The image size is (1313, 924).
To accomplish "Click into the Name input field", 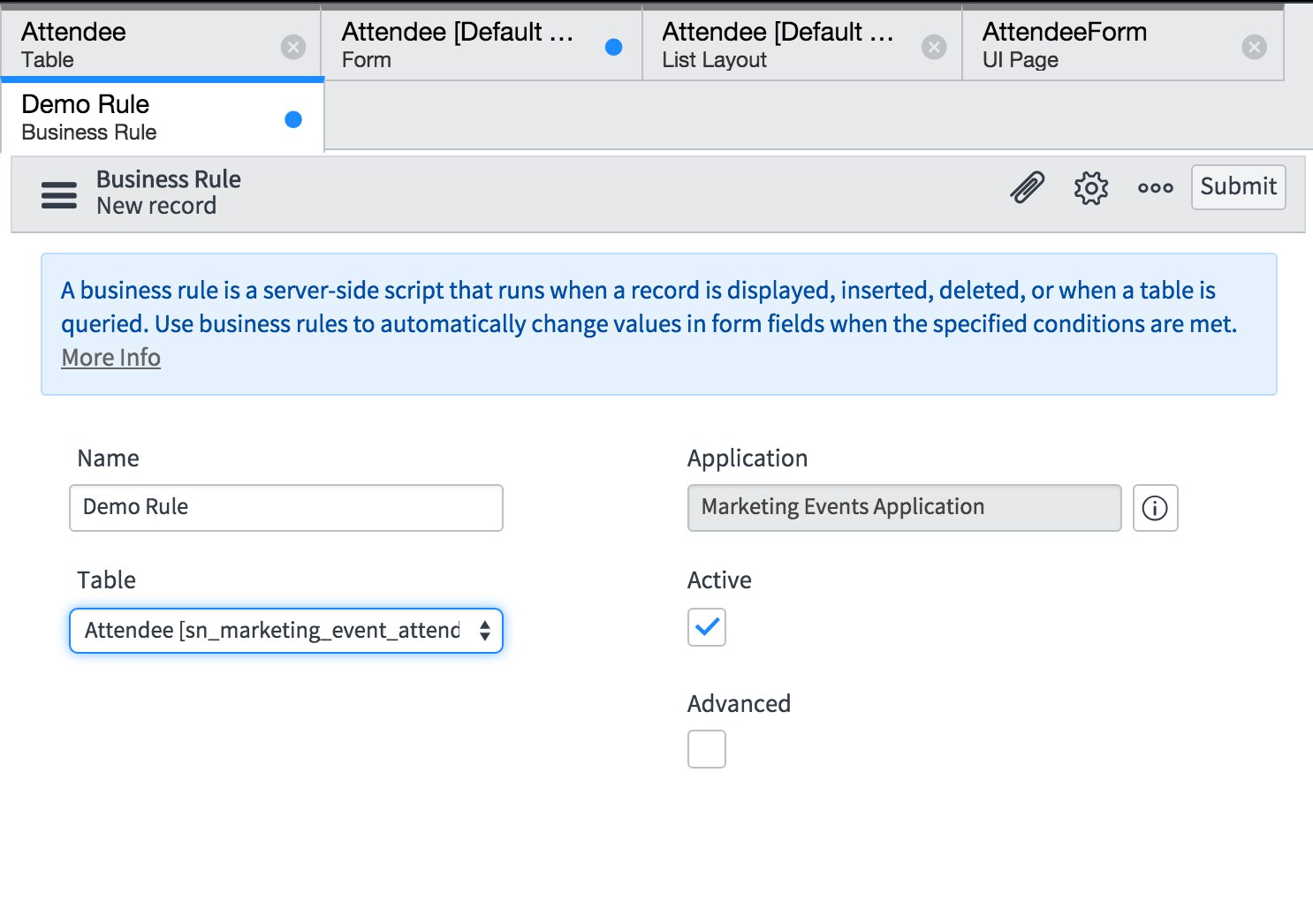I will pos(286,508).
